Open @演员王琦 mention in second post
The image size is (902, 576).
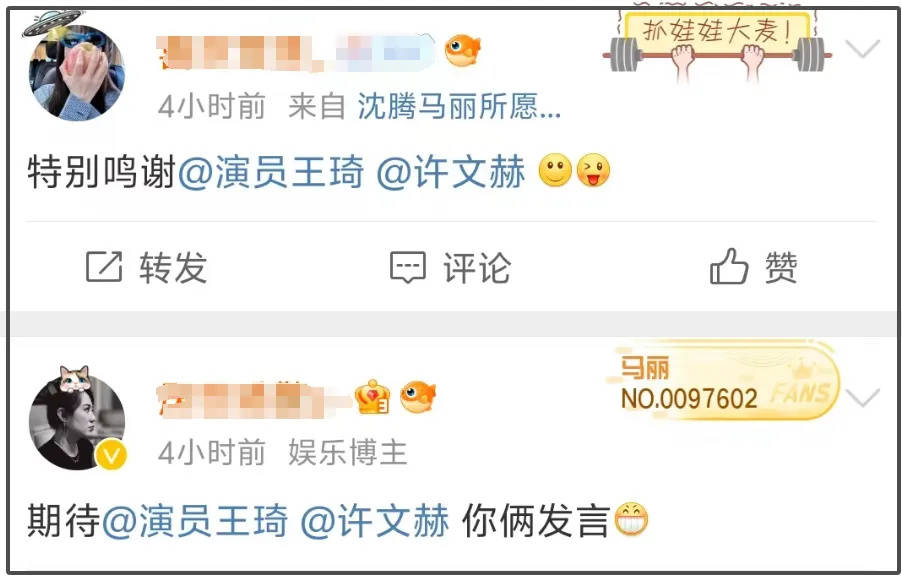coord(194,521)
